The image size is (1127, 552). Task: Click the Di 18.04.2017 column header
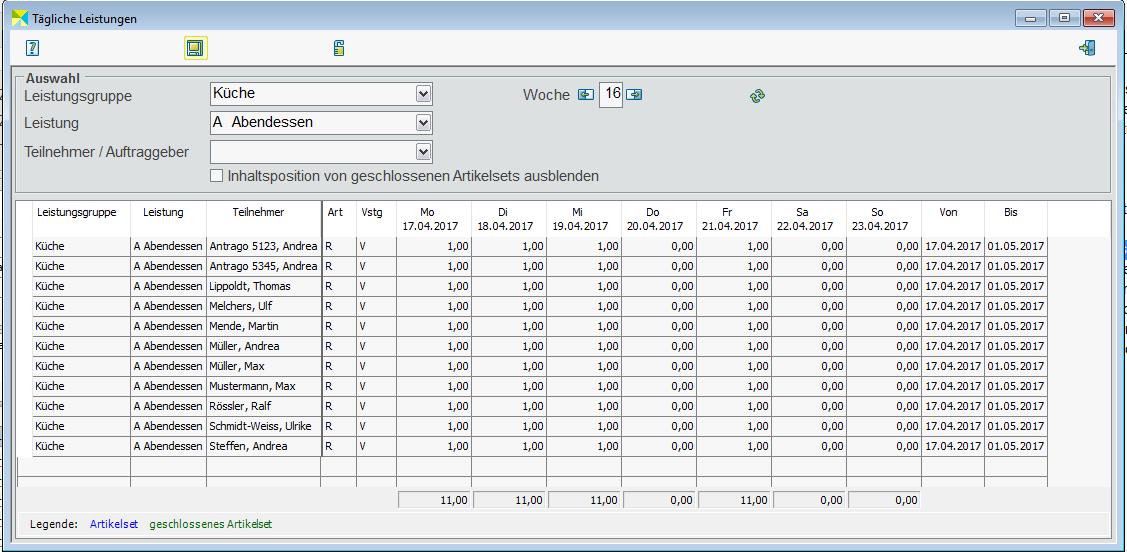coord(509,218)
